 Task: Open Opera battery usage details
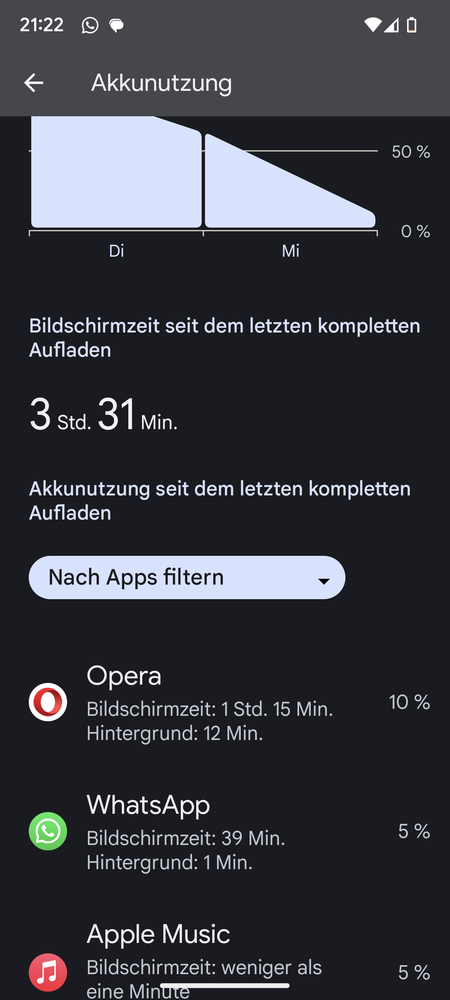coord(225,702)
